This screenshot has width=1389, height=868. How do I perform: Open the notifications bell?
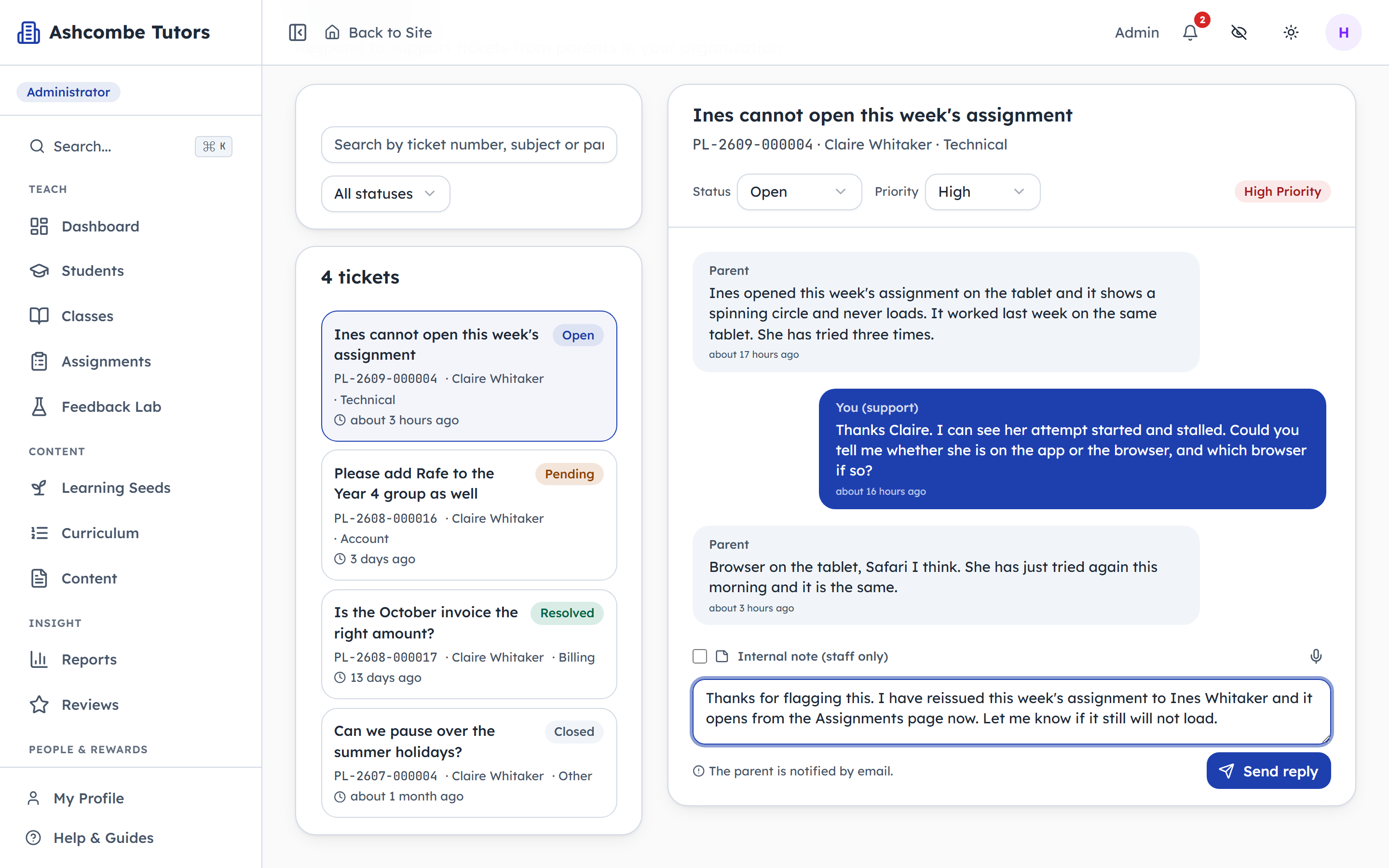[x=1190, y=33]
